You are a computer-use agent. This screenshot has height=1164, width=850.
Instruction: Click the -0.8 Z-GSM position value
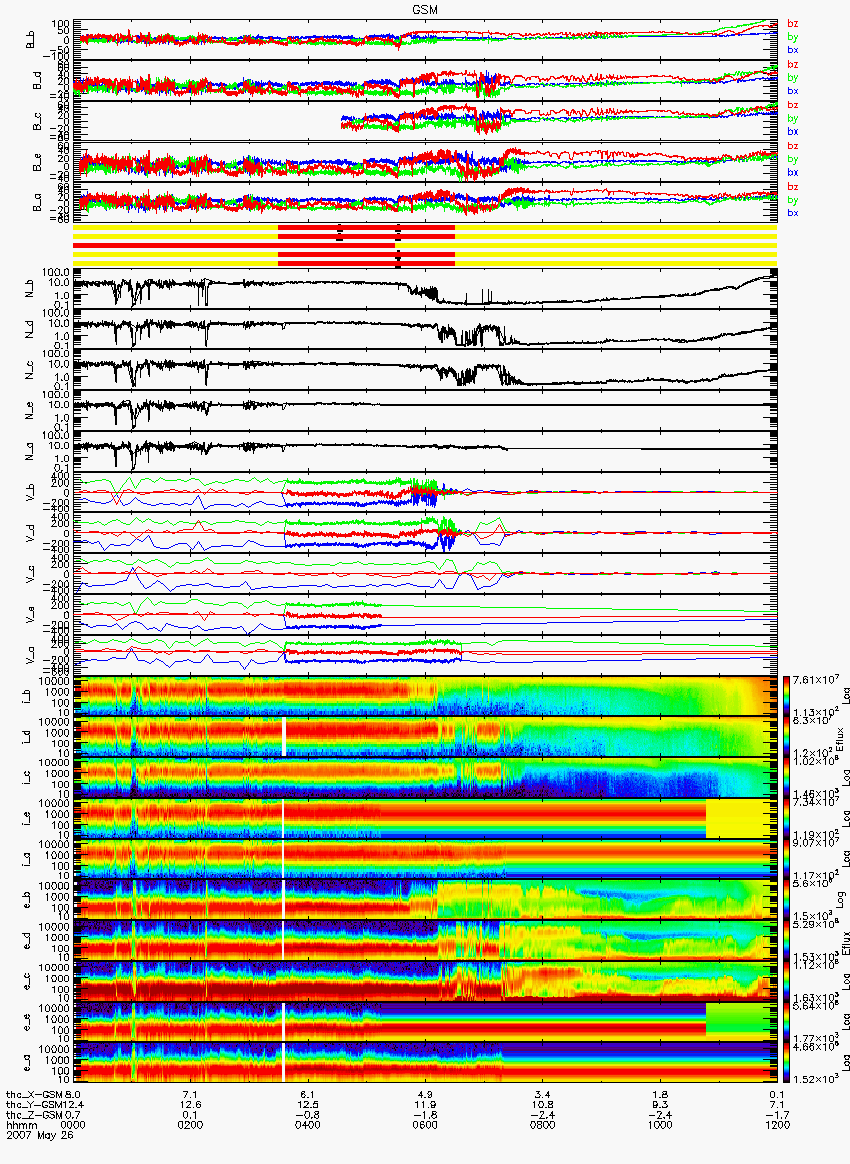click(308, 1115)
